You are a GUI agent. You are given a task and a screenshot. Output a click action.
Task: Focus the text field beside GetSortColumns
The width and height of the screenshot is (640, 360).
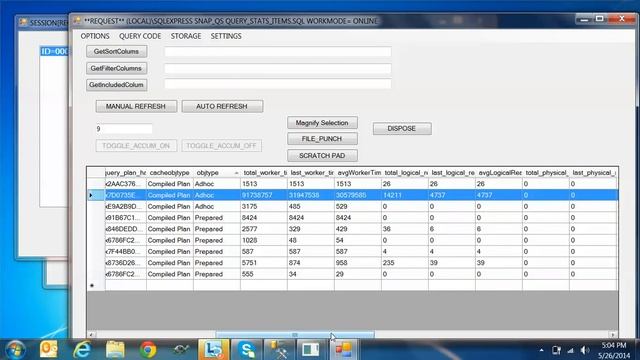tap(278, 51)
